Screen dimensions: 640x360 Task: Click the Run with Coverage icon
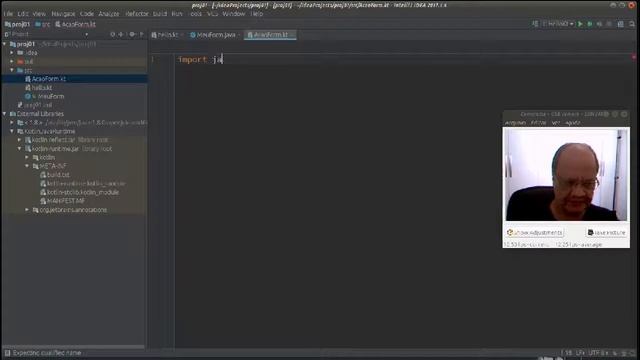599,24
